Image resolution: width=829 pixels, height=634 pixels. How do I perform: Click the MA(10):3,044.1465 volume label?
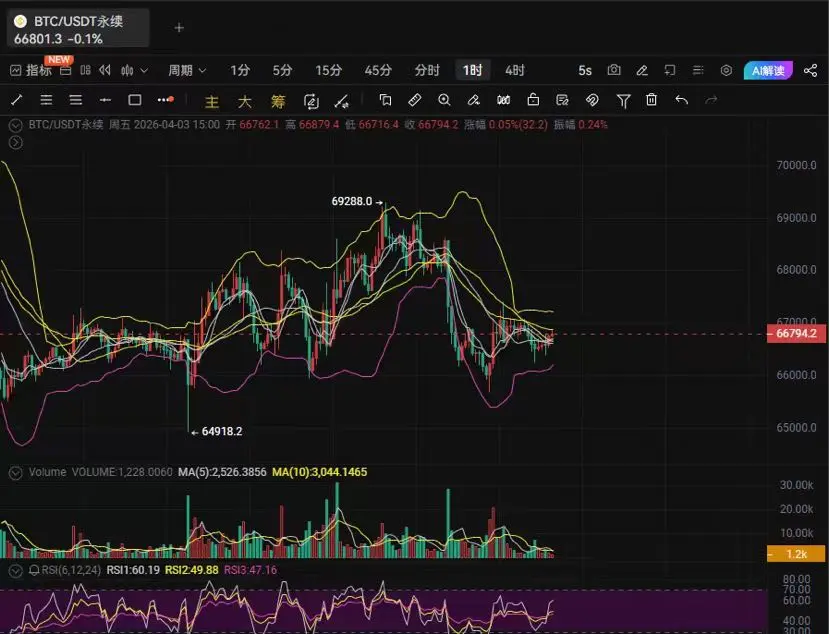319,472
